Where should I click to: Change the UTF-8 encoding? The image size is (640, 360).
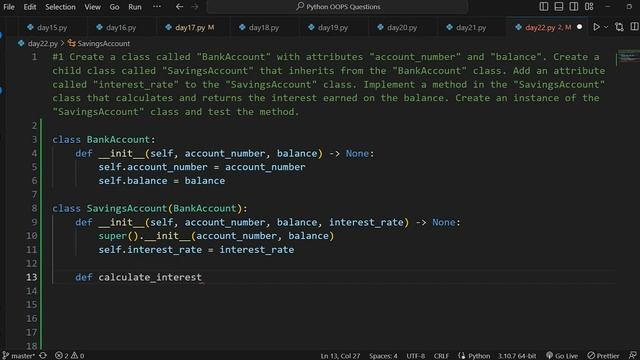416,356
